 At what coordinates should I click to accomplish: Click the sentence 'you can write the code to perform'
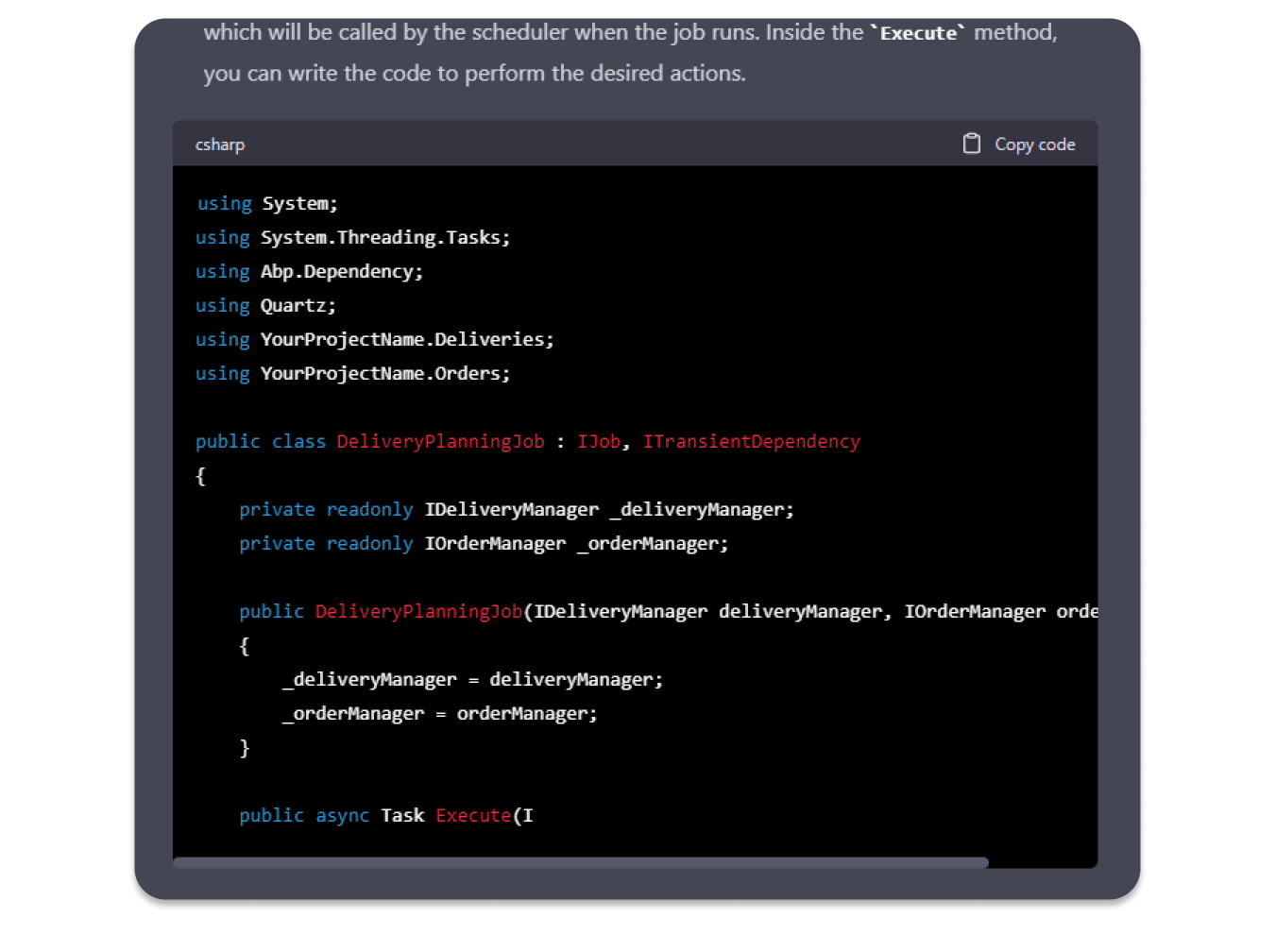375,74
